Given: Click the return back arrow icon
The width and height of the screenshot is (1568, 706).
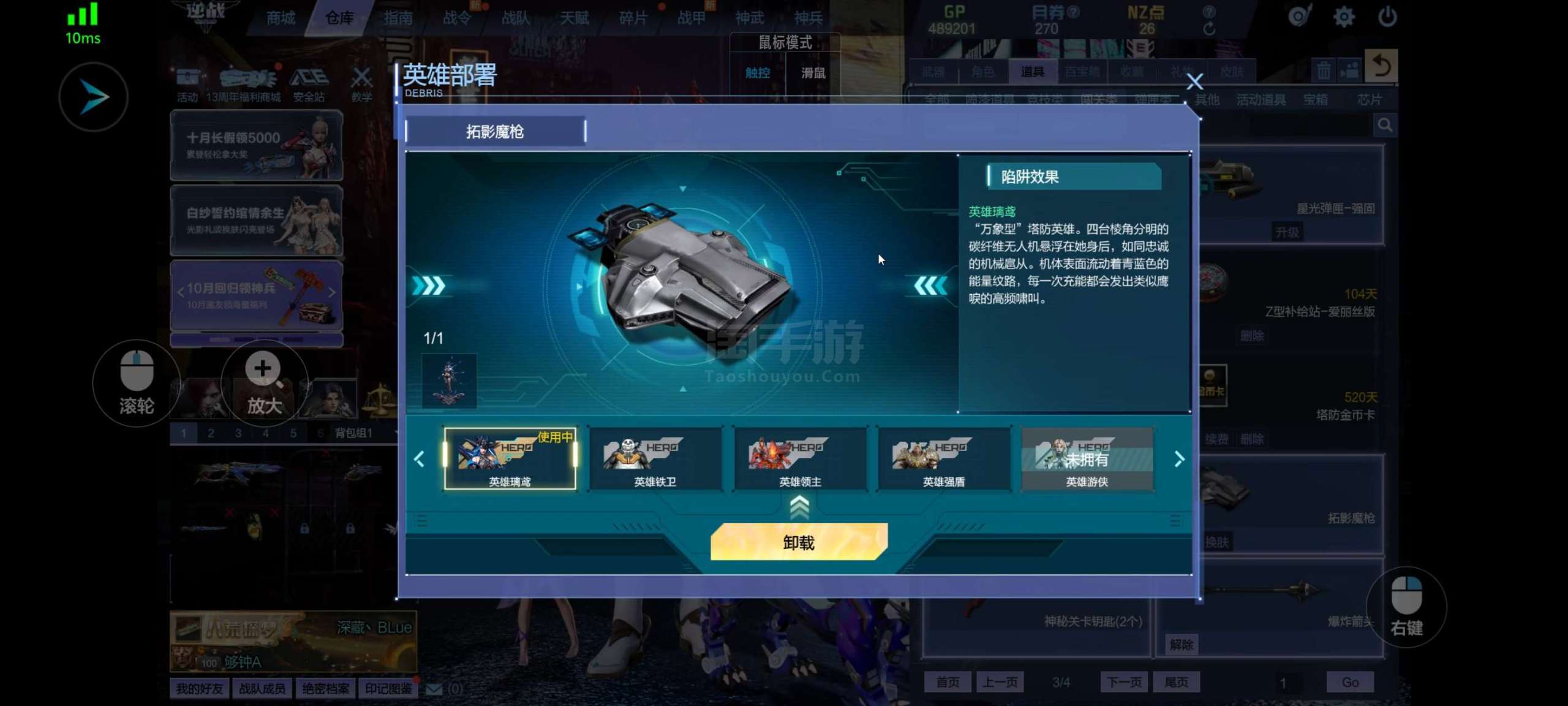Looking at the screenshot, I should coord(1382,65).
